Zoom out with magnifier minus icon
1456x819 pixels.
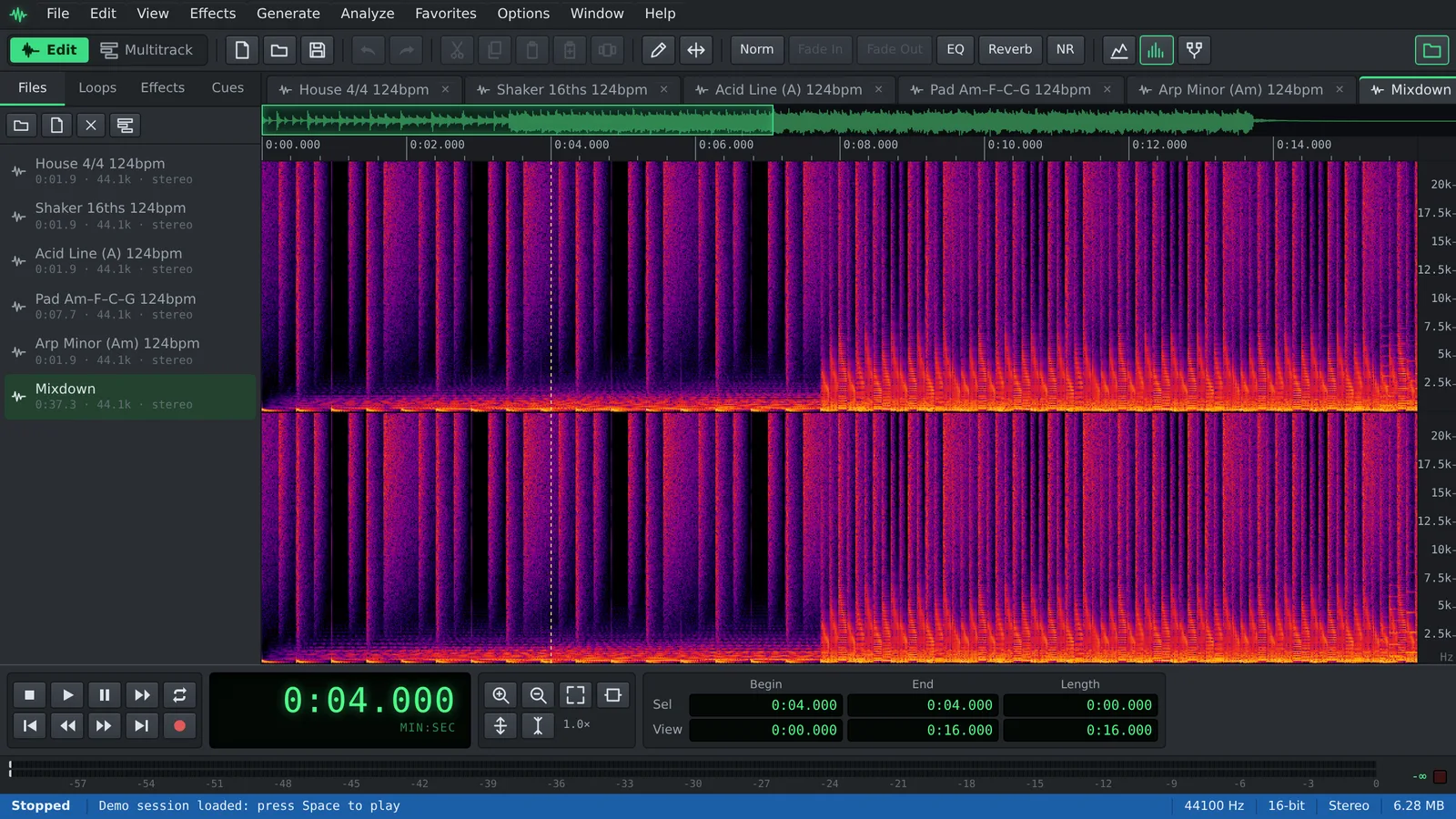coord(538,695)
